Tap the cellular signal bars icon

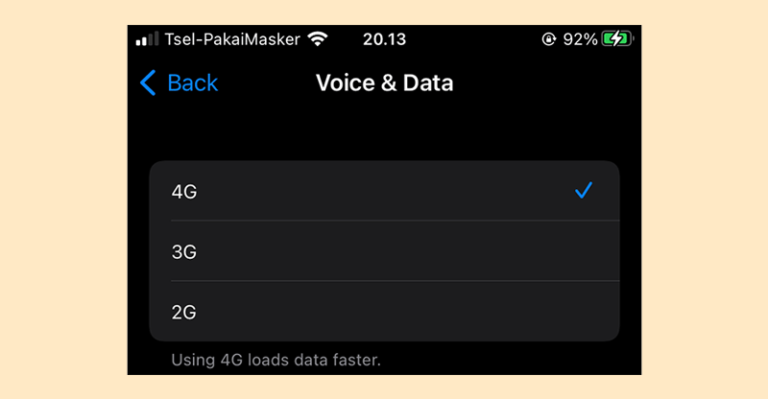[x=147, y=39]
